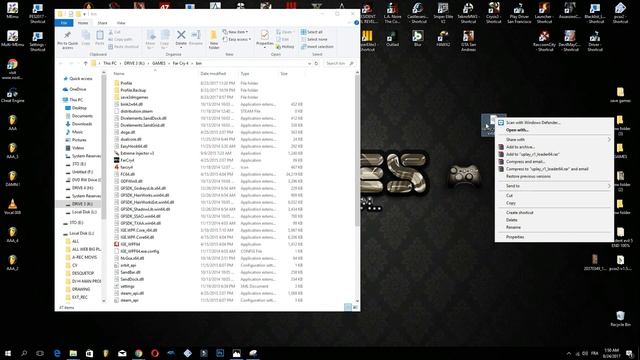Open Microsoft Edge from the taskbar

(x=57, y=353)
